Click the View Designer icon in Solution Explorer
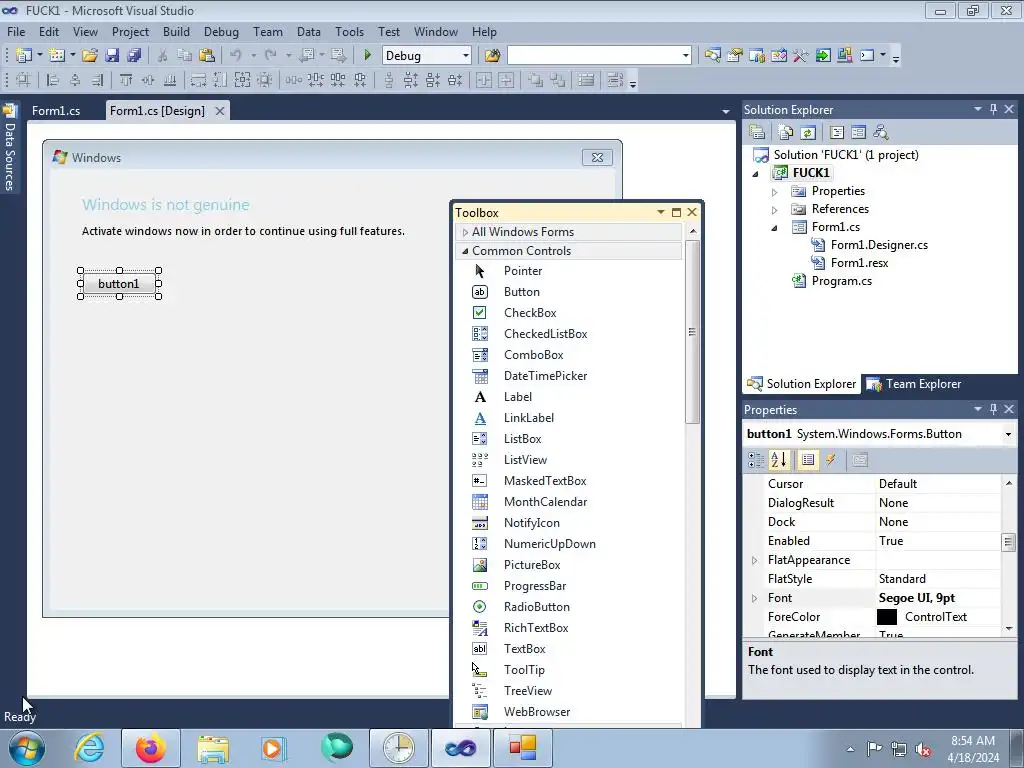This screenshot has height=768, width=1024. [x=858, y=133]
